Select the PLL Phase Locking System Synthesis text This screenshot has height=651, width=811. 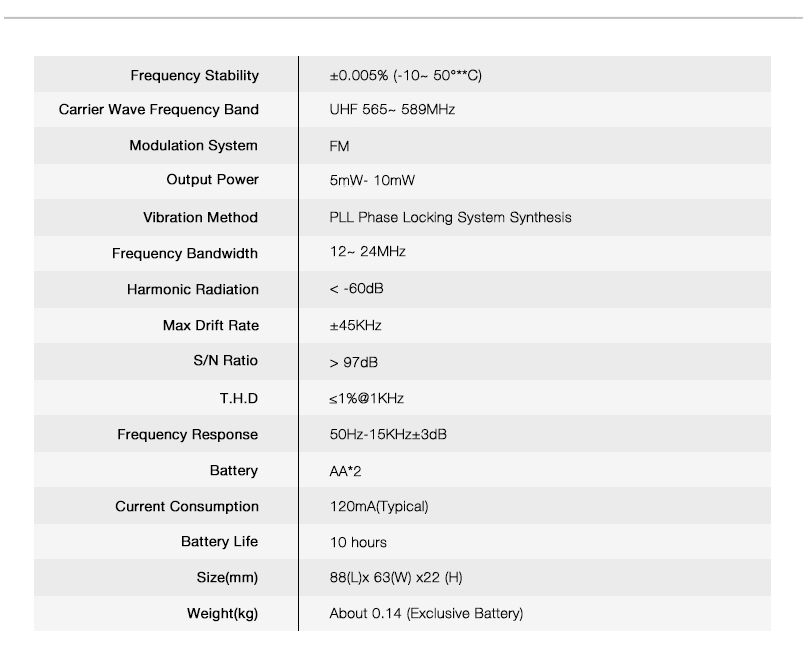pyautogui.click(x=450, y=218)
